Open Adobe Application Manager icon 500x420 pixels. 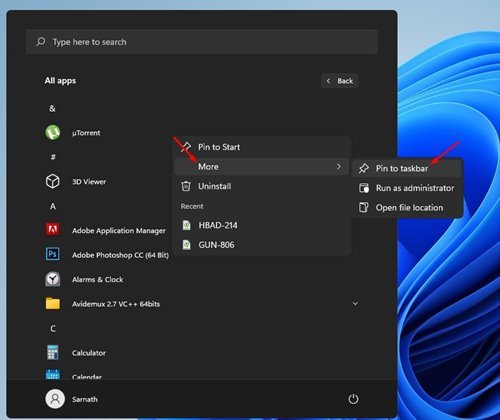pyautogui.click(x=53, y=230)
